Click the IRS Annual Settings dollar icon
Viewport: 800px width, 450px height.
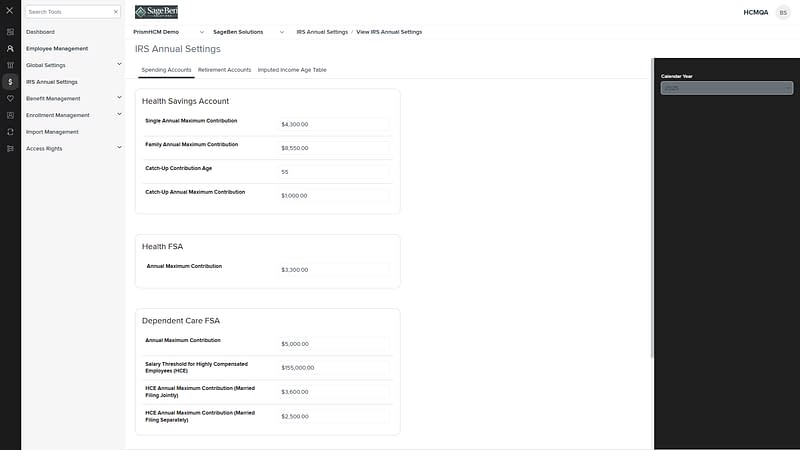(x=10, y=82)
